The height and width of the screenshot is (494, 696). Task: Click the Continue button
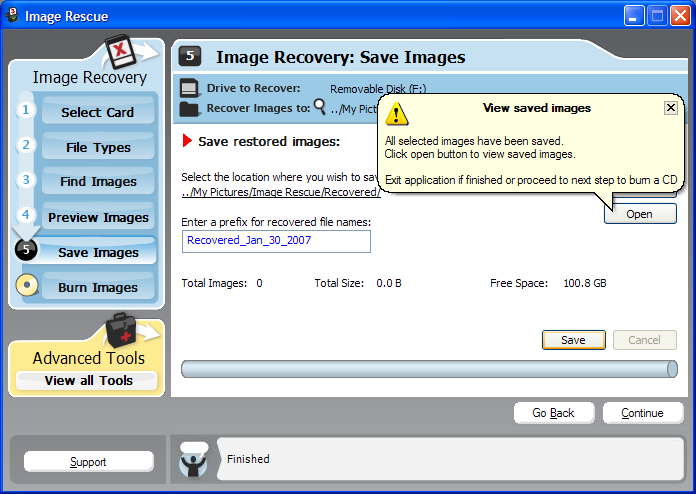(x=643, y=413)
